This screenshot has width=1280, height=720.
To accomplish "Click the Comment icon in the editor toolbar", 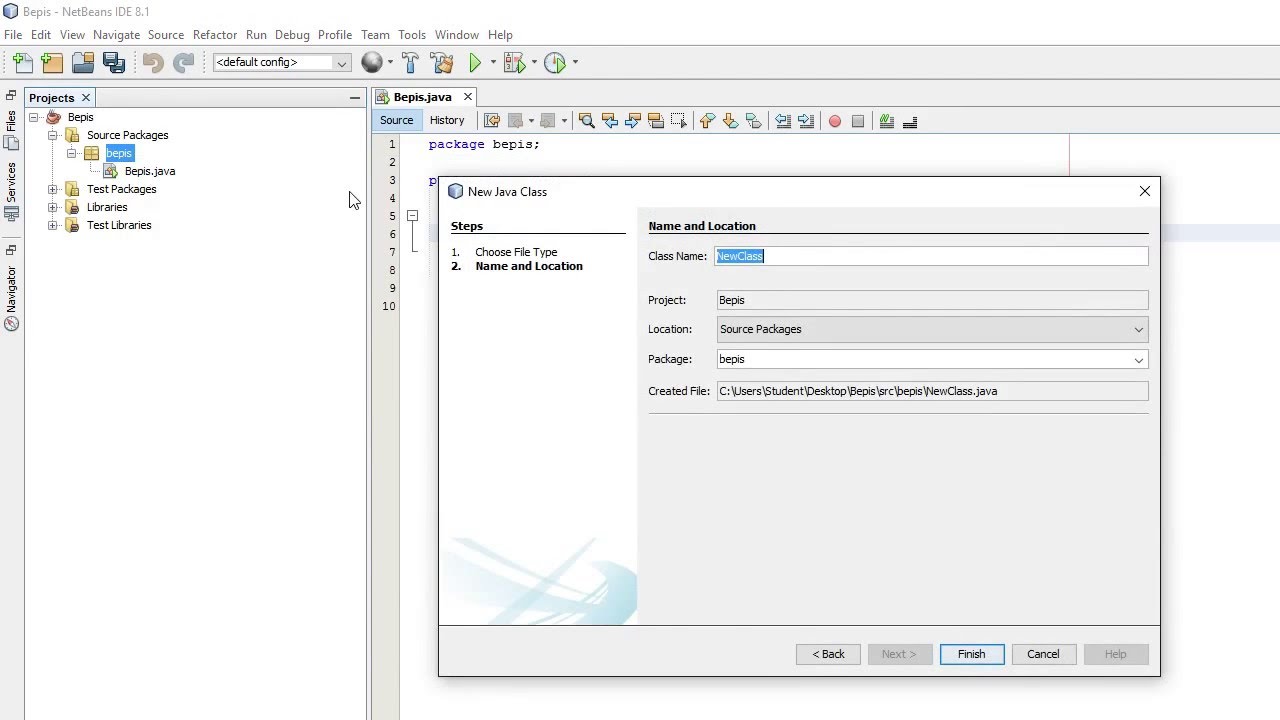I will coord(887,121).
